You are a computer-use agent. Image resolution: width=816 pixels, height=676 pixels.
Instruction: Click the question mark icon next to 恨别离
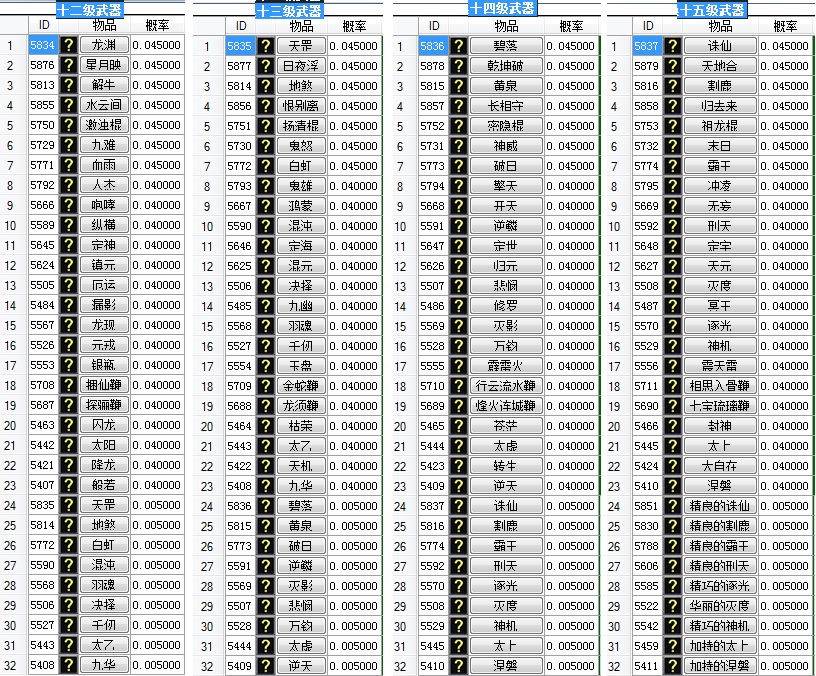[265, 106]
